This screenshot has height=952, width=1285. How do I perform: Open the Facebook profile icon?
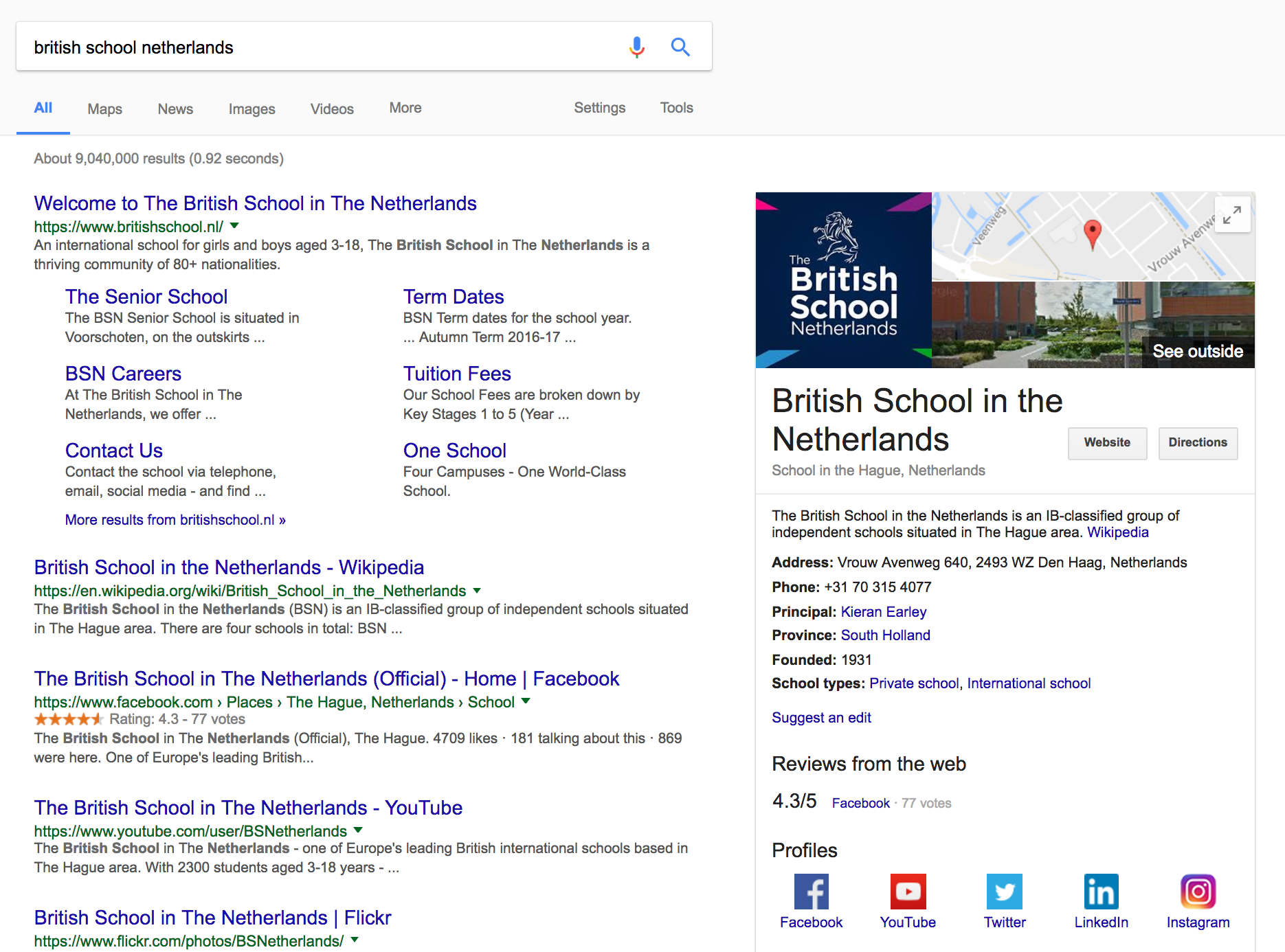(811, 892)
